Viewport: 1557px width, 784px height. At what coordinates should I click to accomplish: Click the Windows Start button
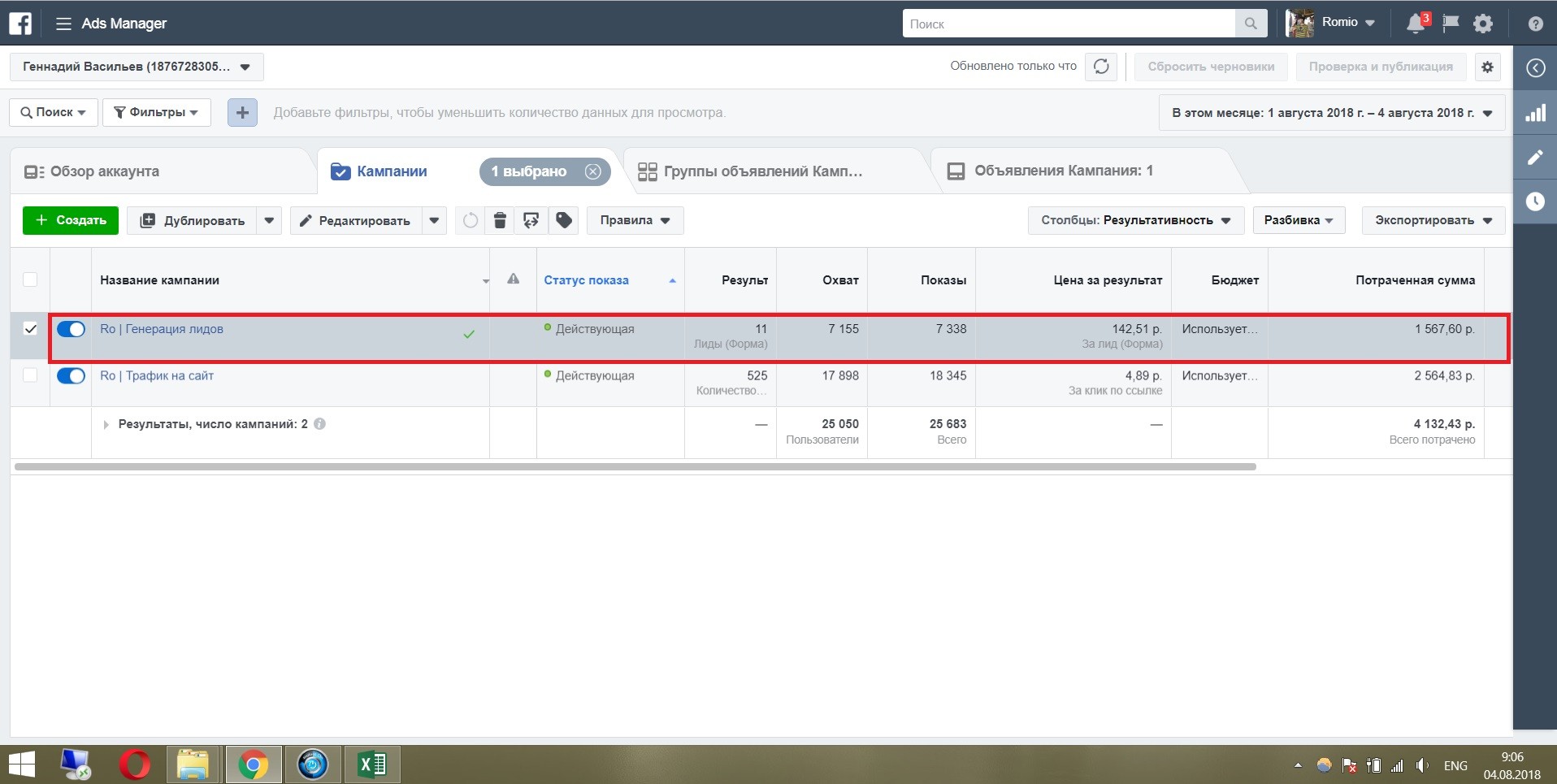coord(22,765)
